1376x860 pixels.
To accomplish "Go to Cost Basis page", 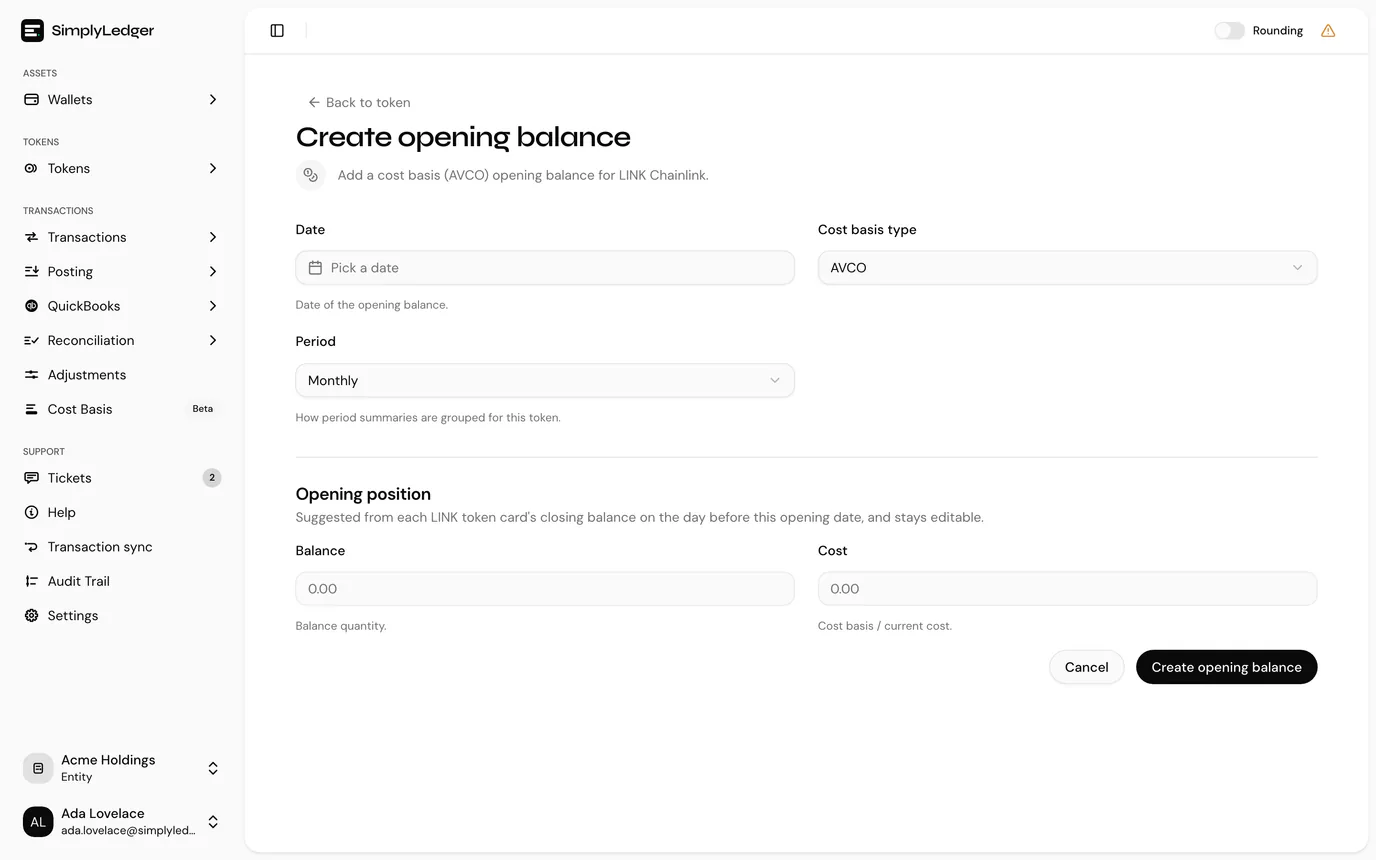I will click(x=122, y=409).
